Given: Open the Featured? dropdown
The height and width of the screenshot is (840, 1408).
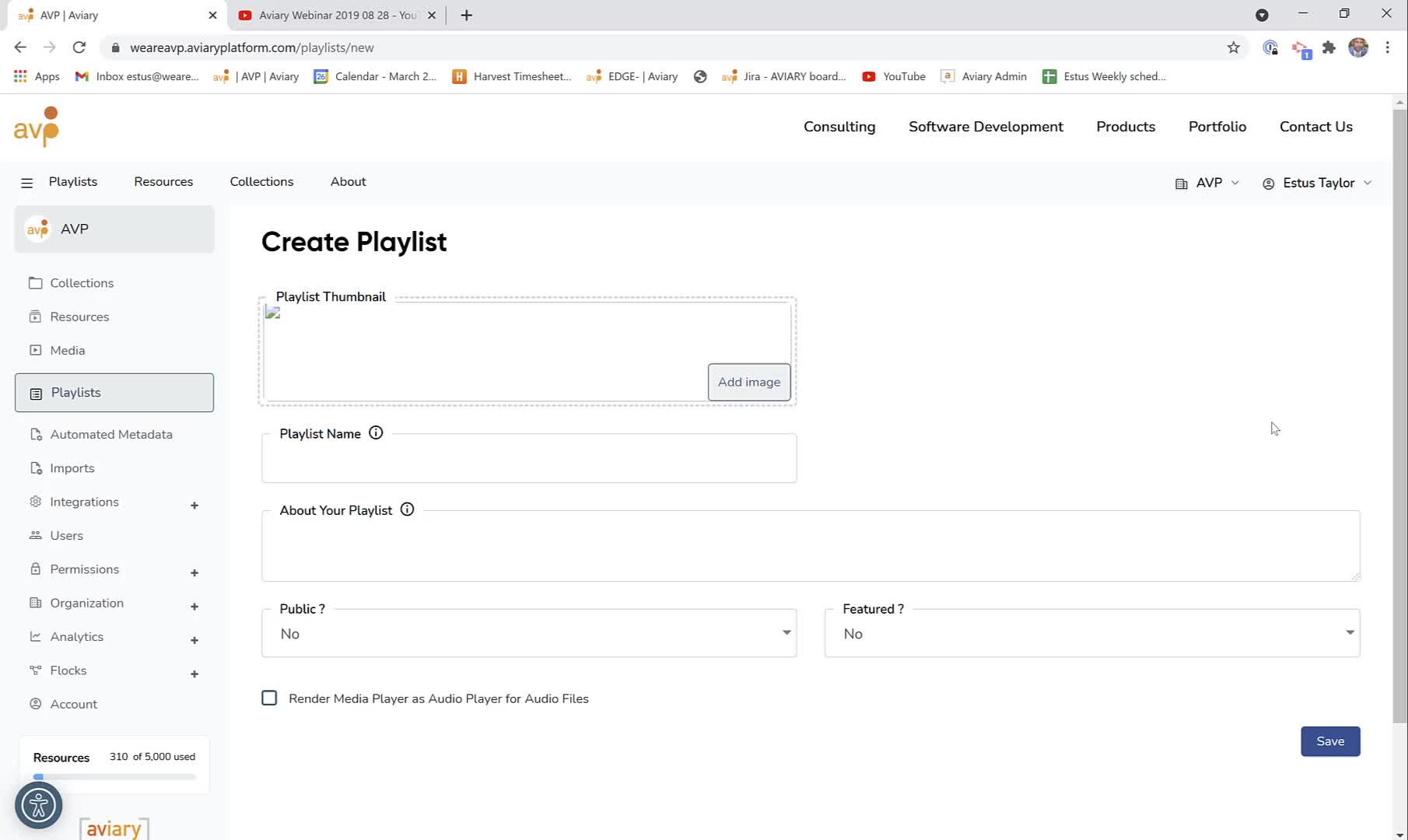Looking at the screenshot, I should [x=1092, y=633].
